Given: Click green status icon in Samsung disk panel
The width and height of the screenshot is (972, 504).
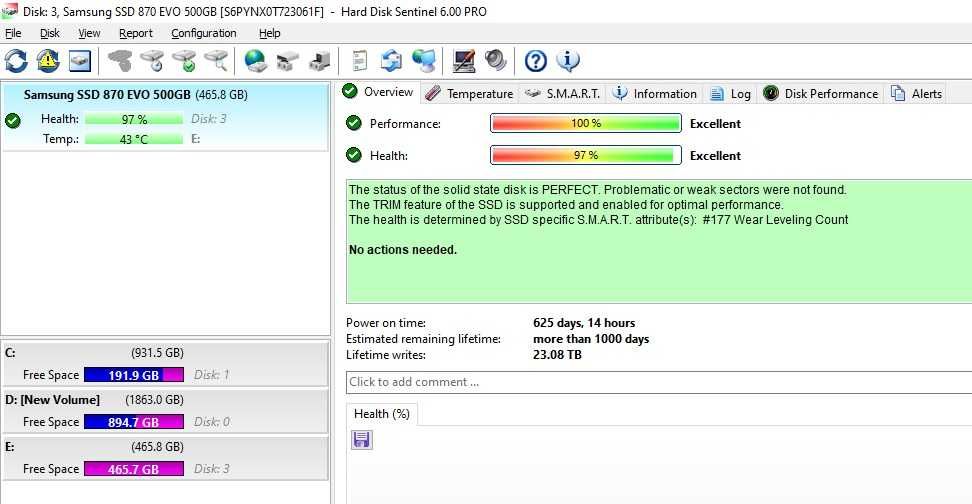Looking at the screenshot, I should (12, 120).
